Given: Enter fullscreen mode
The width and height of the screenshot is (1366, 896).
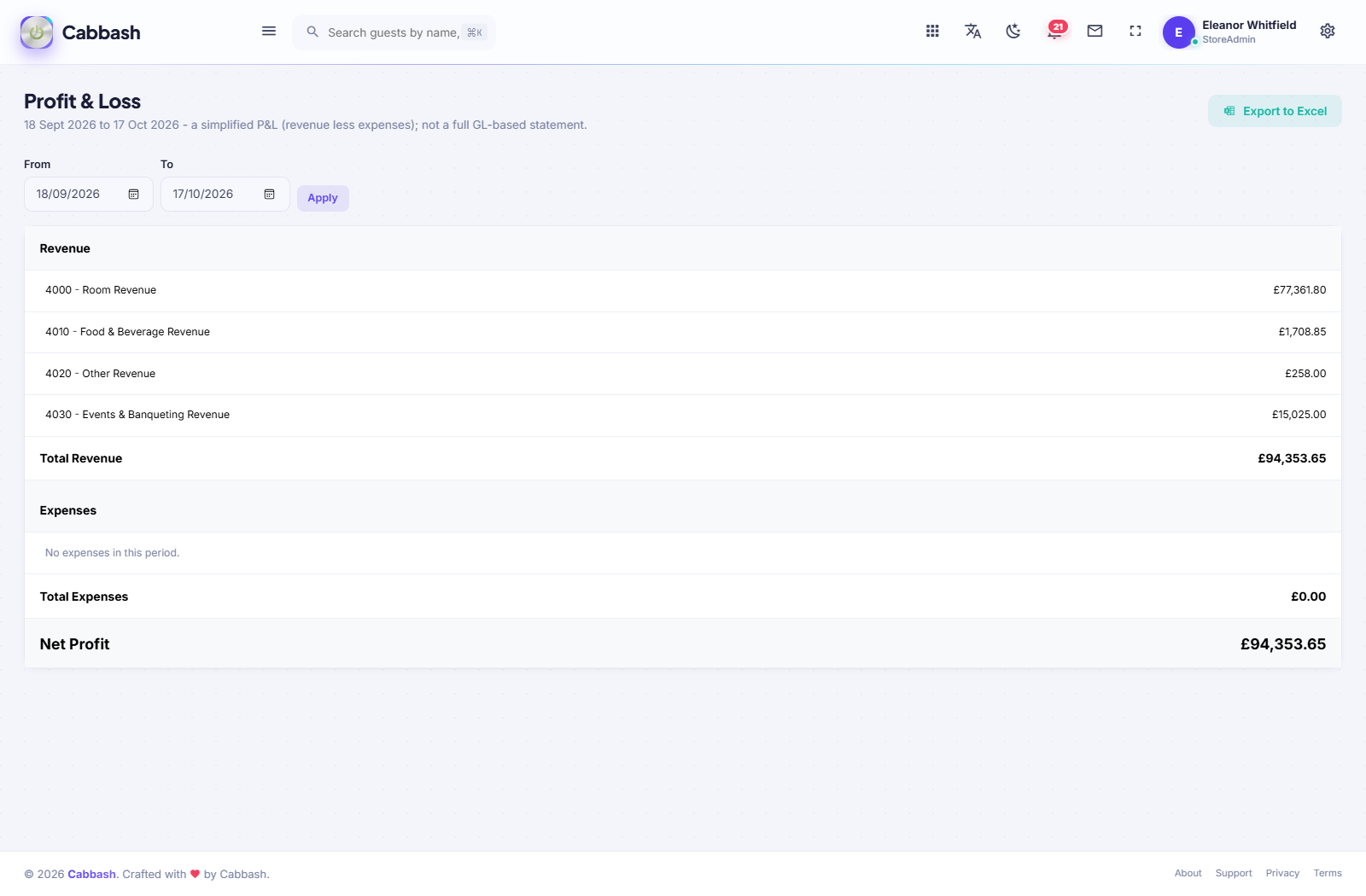Looking at the screenshot, I should click(x=1135, y=32).
